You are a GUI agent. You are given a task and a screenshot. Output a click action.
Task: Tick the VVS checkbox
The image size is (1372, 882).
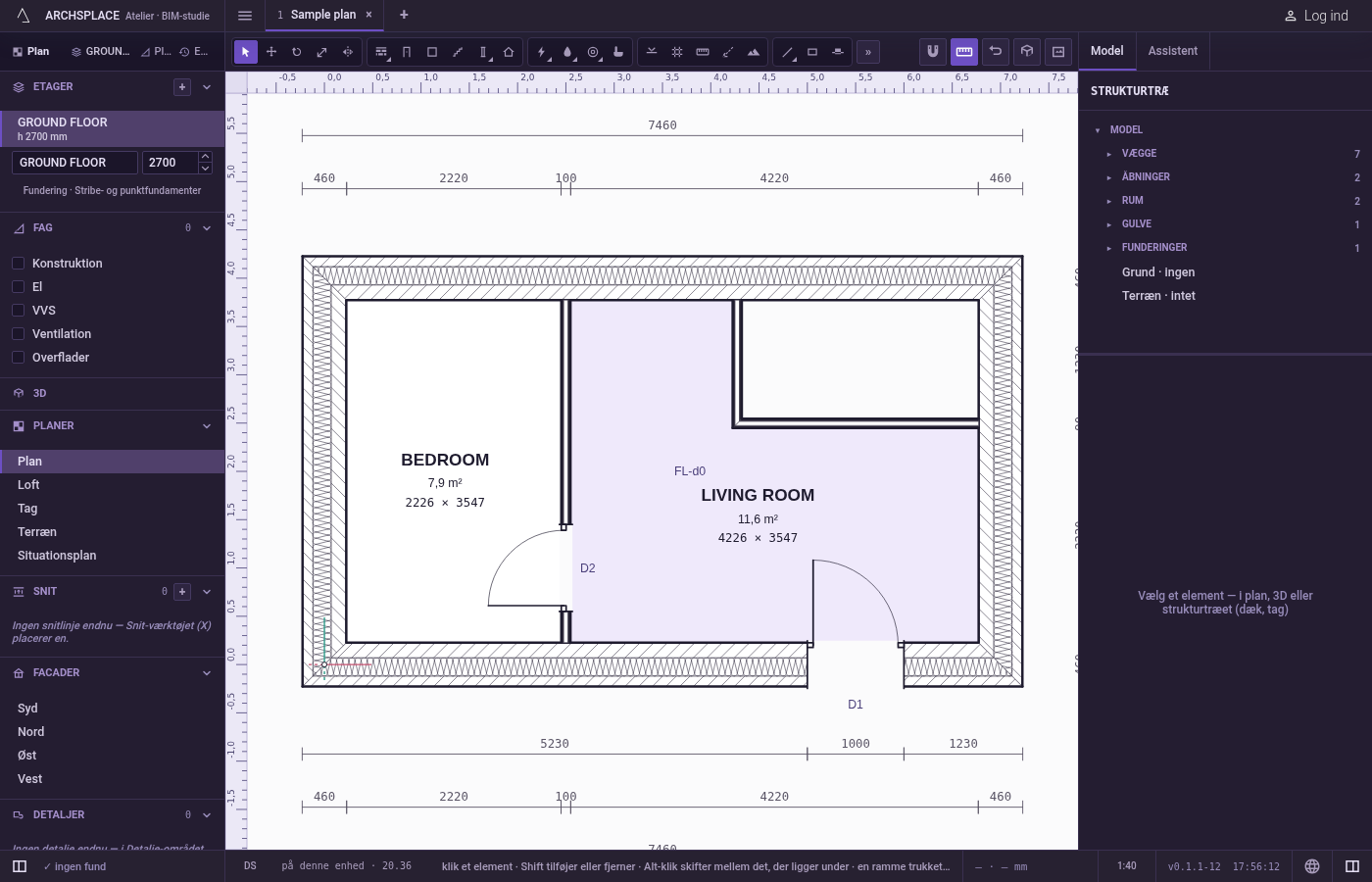pyautogui.click(x=18, y=311)
